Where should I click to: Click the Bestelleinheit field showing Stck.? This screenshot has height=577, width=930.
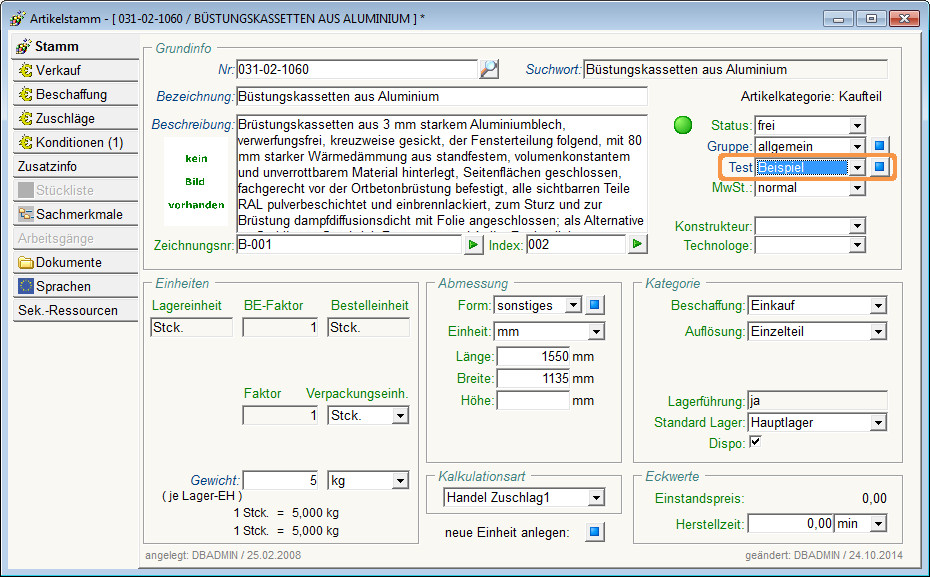pos(368,327)
